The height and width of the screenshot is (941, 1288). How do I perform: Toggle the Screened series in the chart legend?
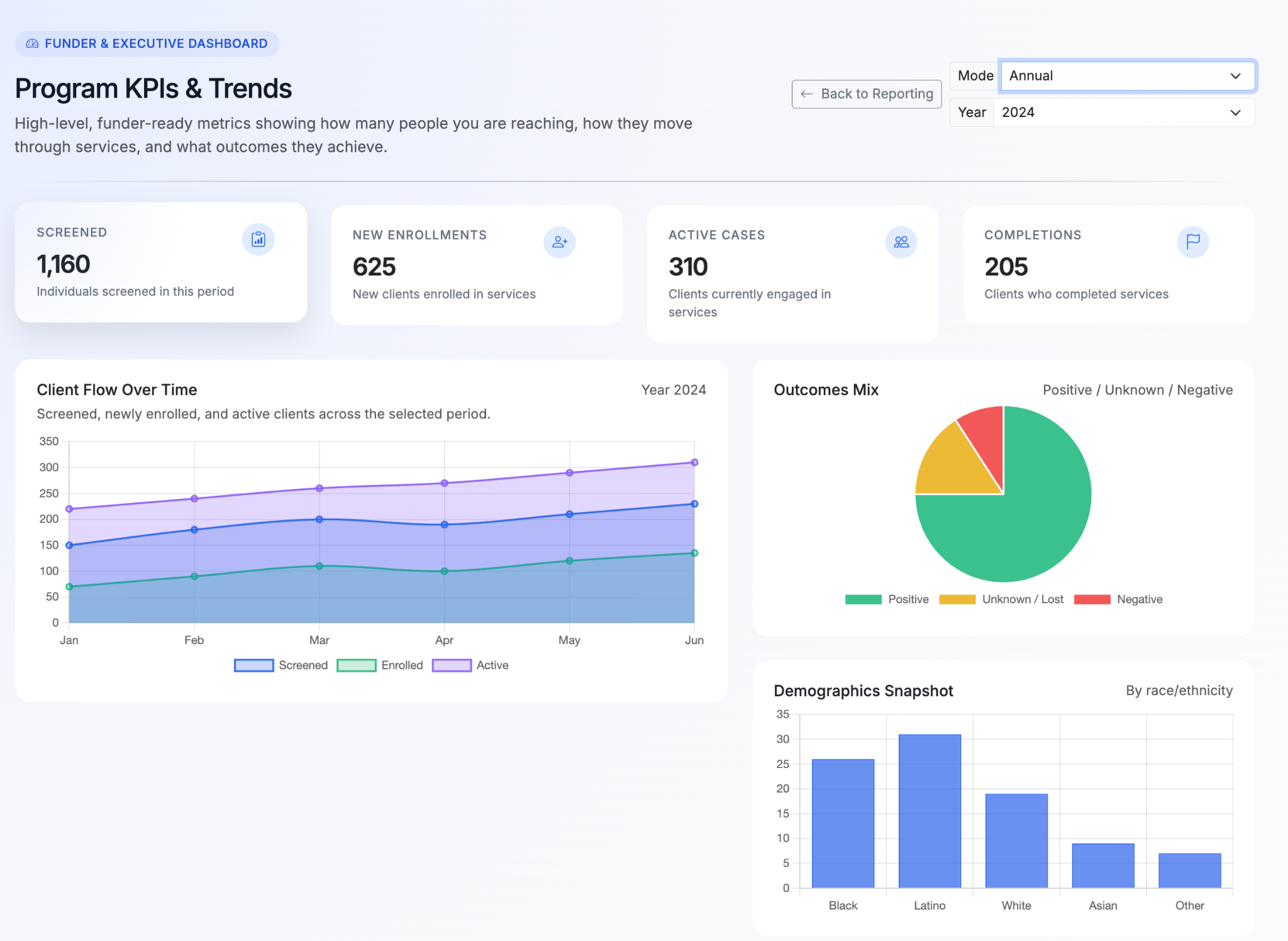point(280,665)
